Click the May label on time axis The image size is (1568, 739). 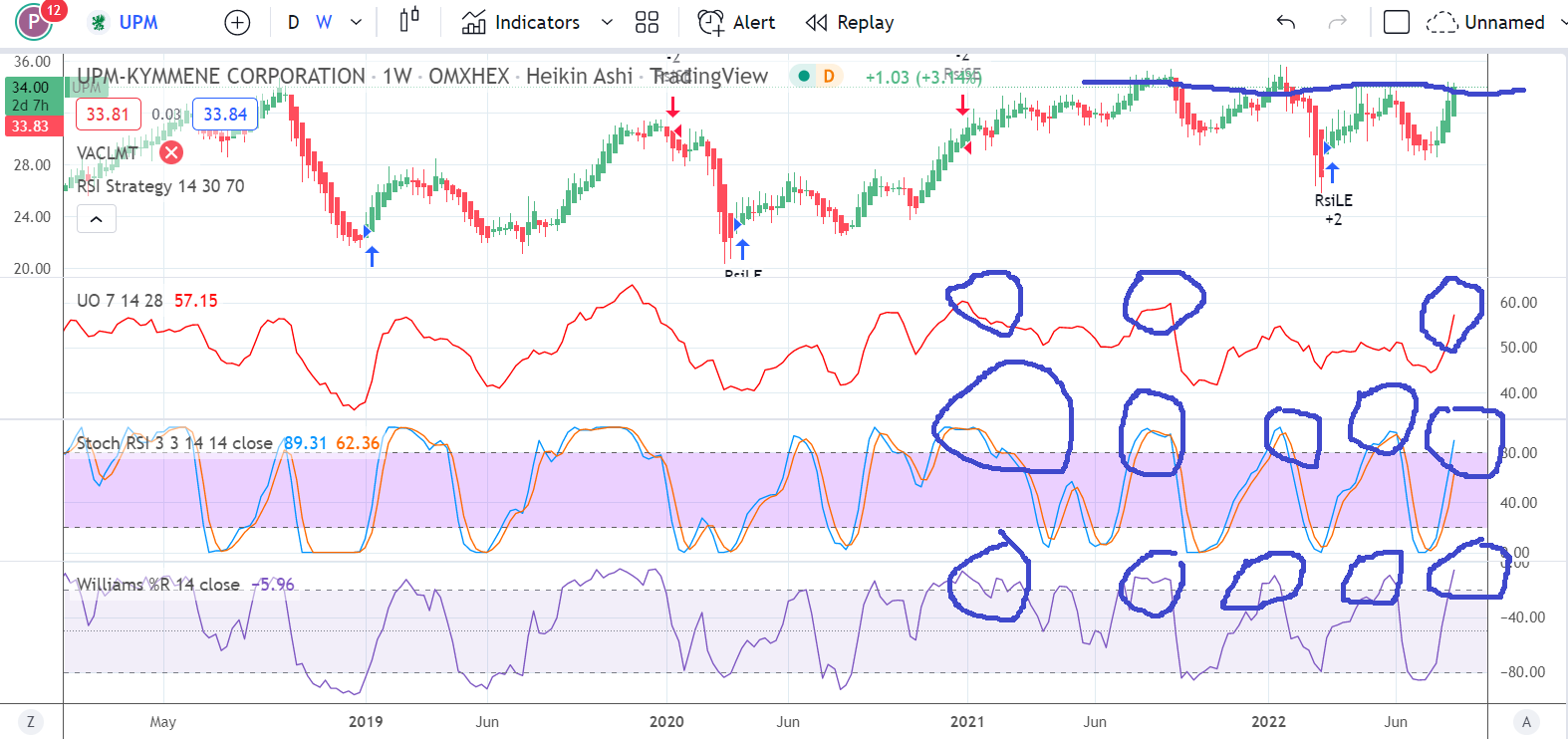(162, 722)
